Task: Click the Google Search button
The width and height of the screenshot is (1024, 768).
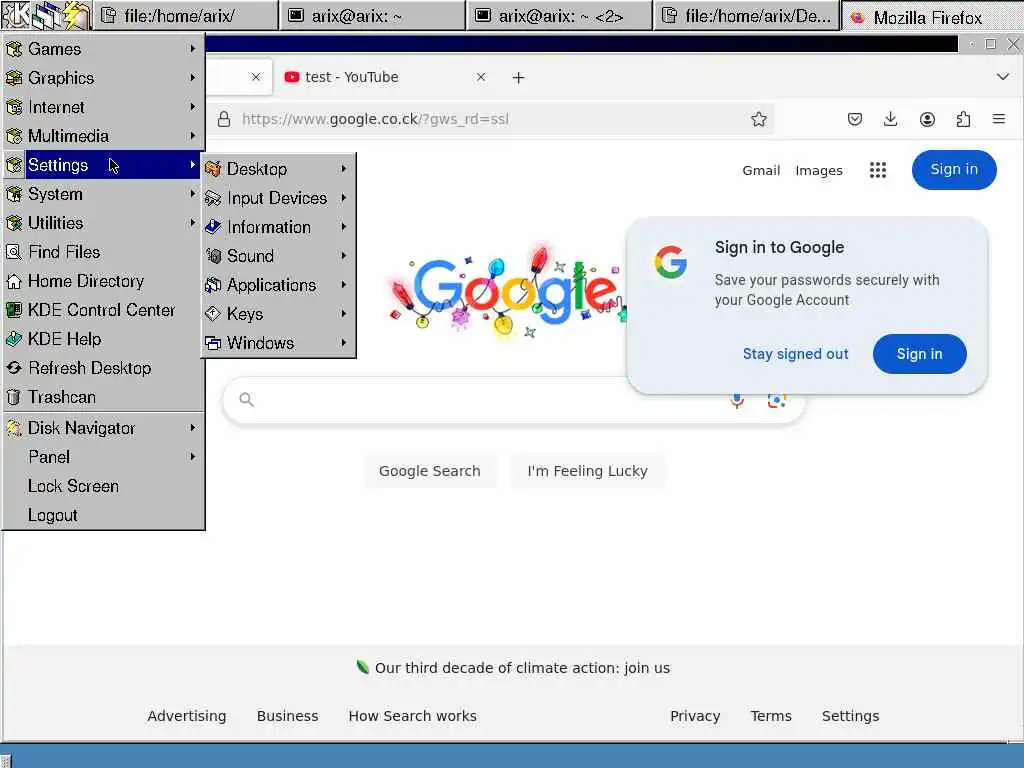Action: [x=430, y=471]
